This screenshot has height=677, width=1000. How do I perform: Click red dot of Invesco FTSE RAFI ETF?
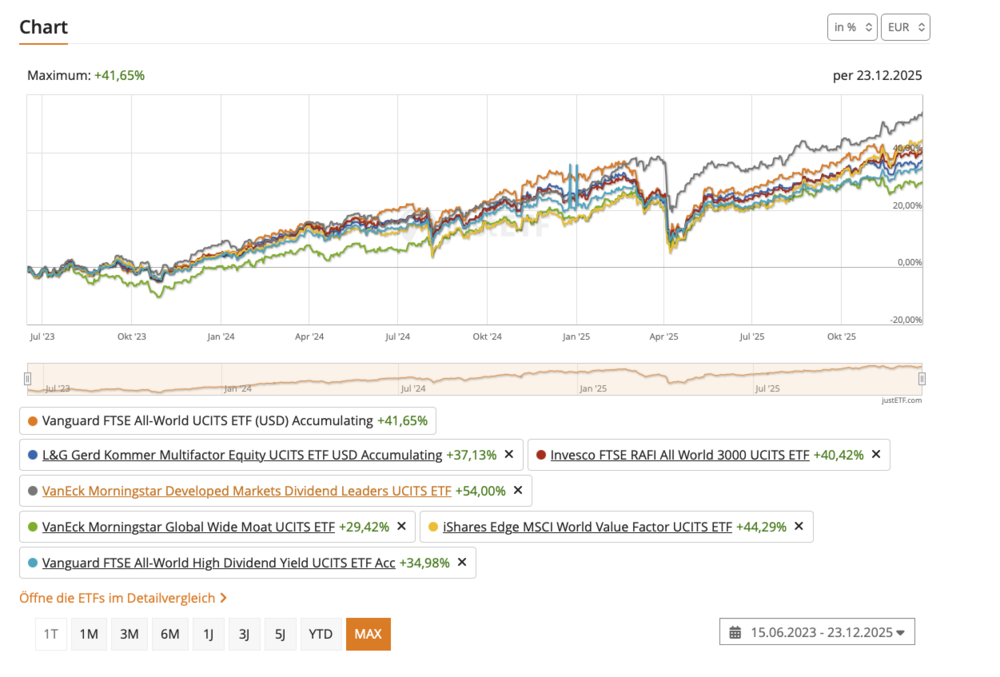(x=541, y=455)
